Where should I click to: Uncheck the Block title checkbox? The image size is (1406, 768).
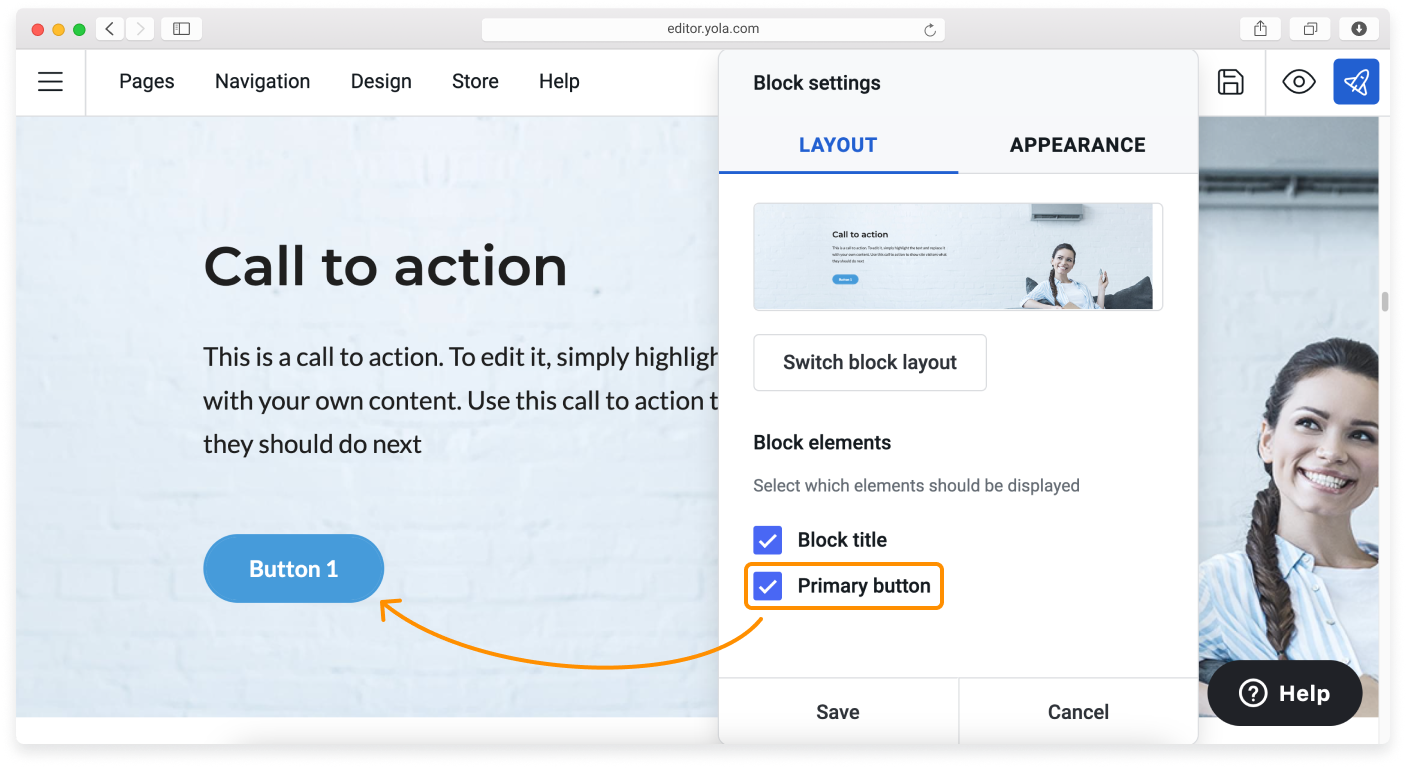tap(767, 540)
